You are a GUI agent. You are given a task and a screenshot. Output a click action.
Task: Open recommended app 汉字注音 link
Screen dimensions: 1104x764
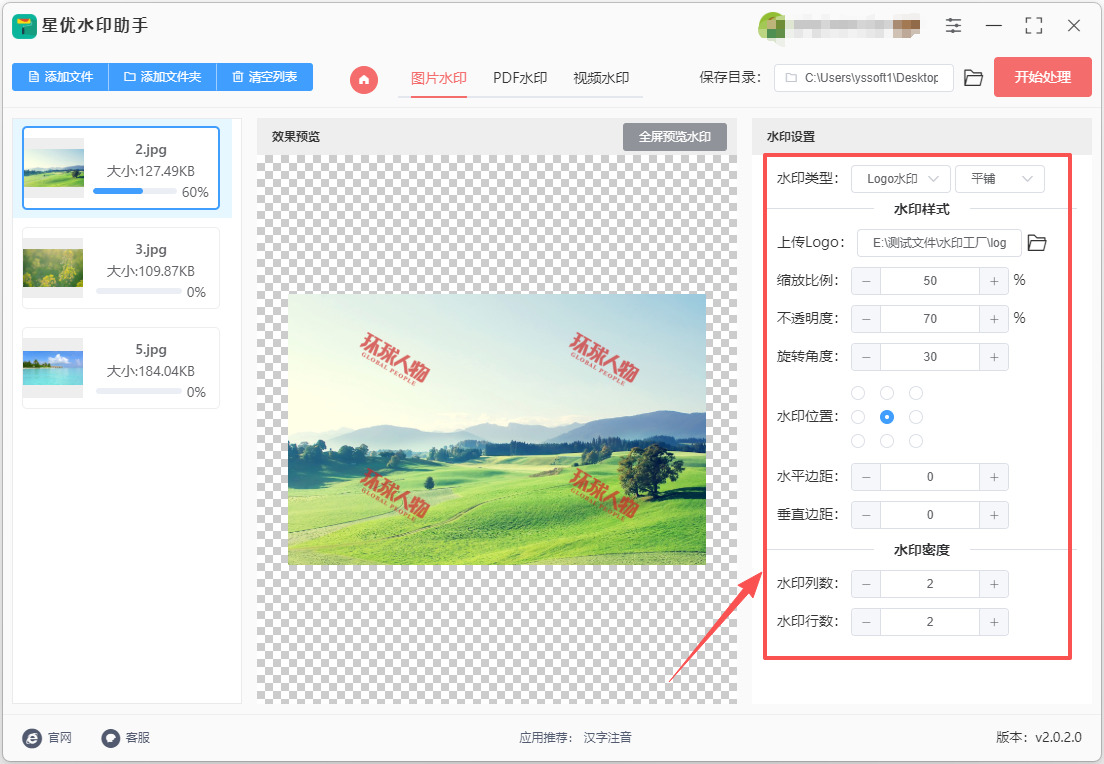tap(607, 737)
